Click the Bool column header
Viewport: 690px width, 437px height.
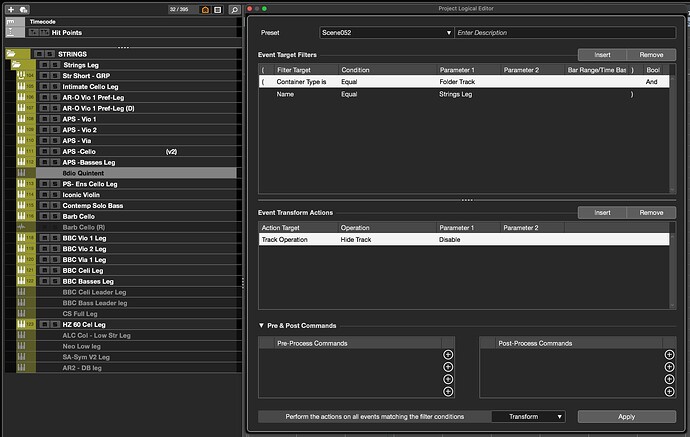653,70
